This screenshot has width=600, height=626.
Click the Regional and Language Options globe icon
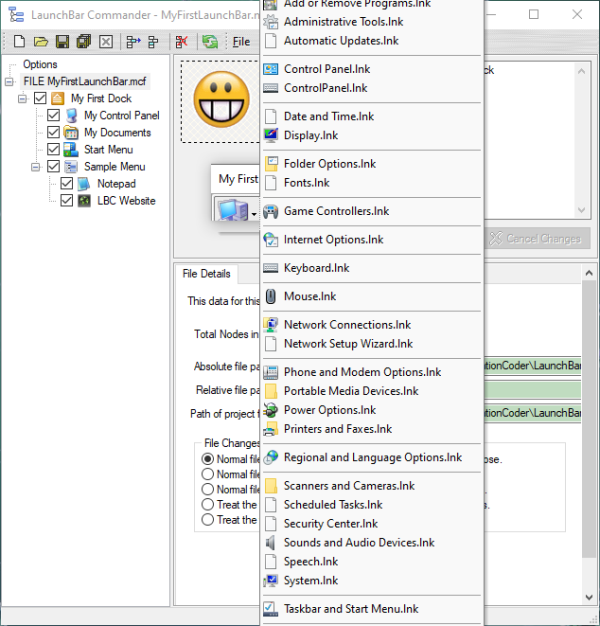pyautogui.click(x=271, y=458)
